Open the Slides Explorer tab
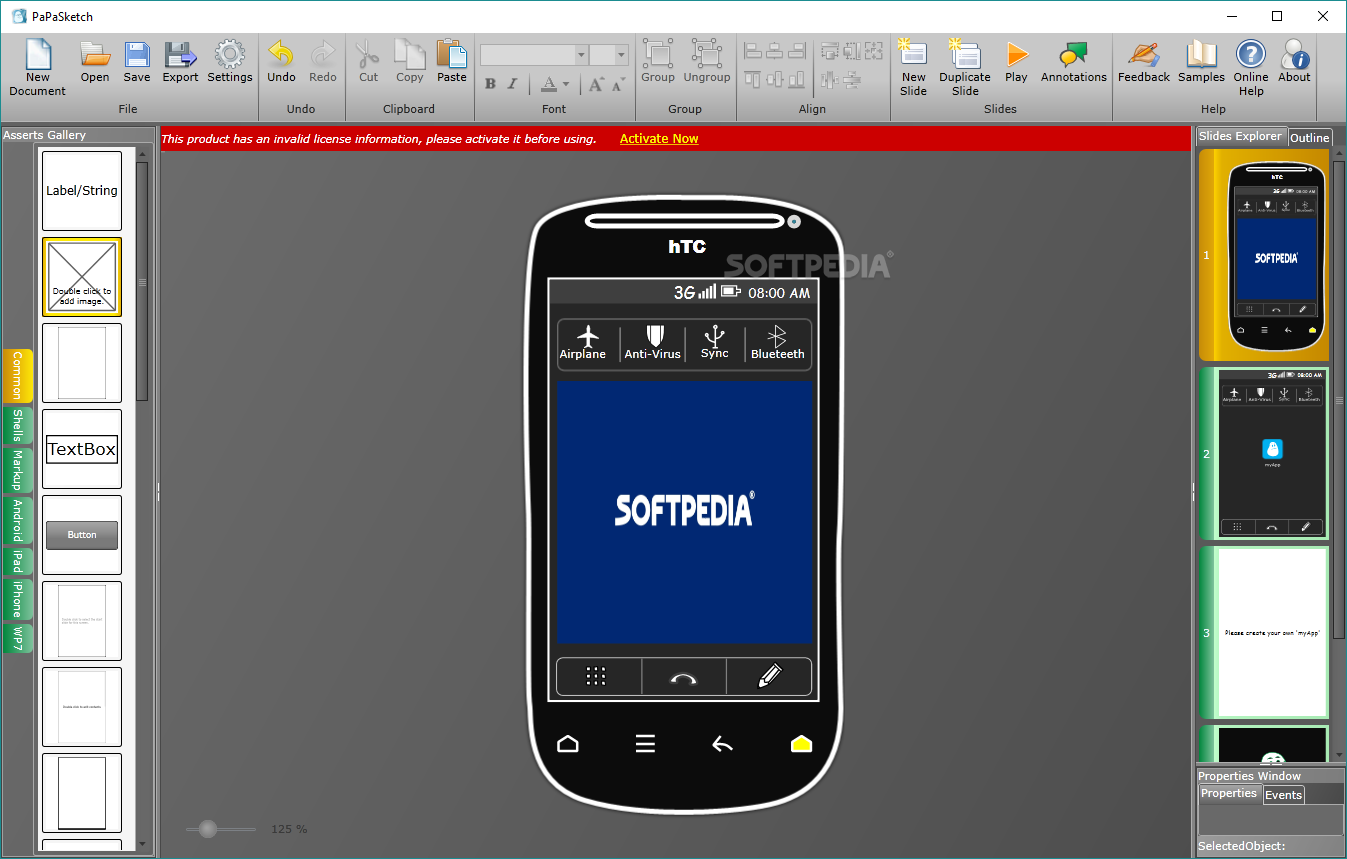This screenshot has height=859, width=1347. point(1240,136)
